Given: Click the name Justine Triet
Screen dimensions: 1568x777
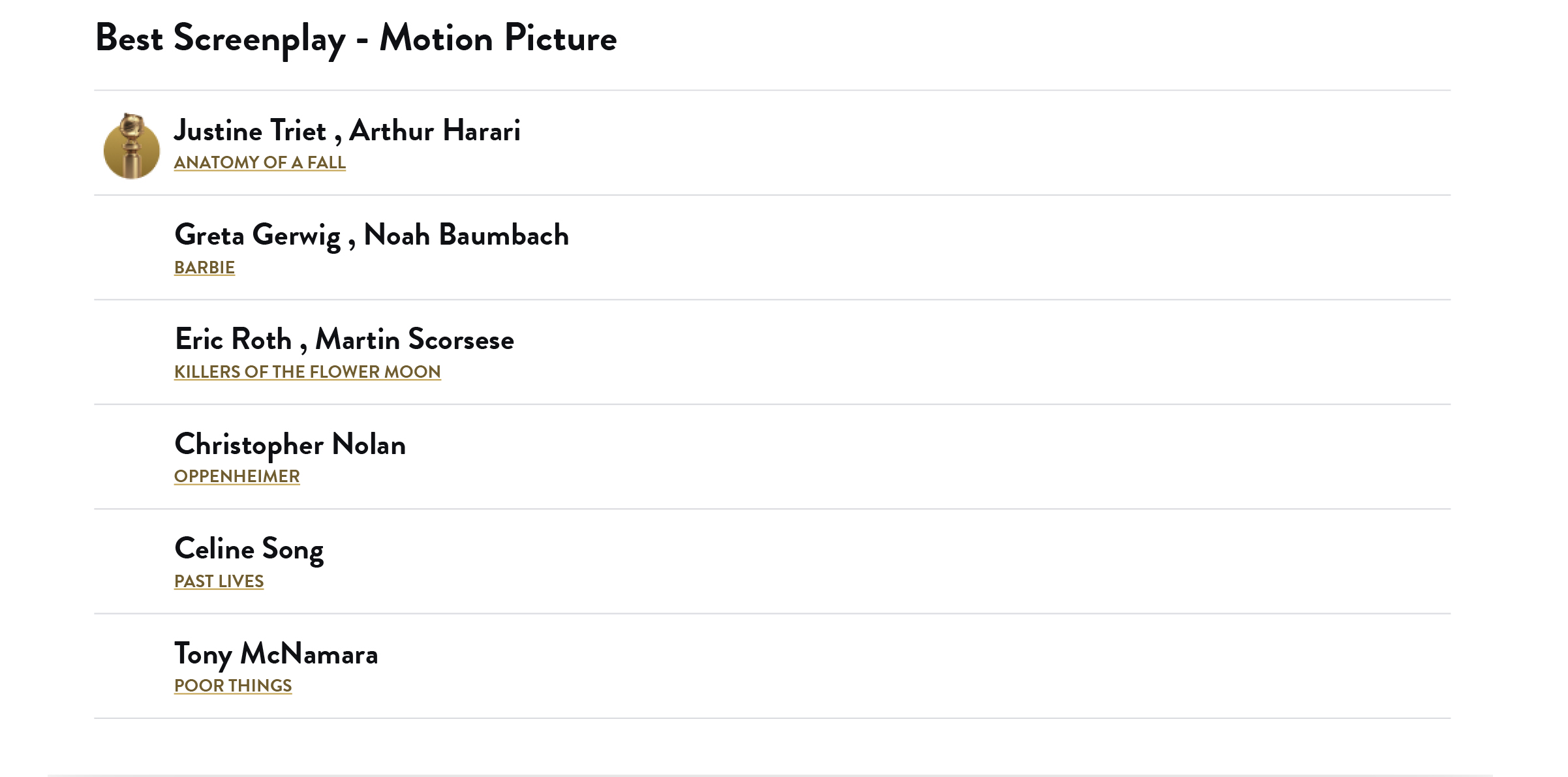Looking at the screenshot, I should 250,130.
